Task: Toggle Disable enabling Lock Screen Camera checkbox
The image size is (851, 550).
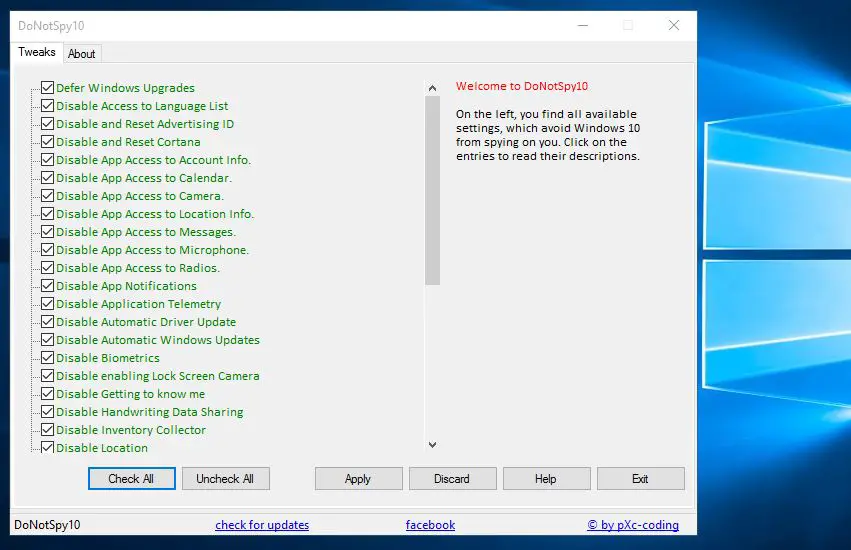Action: coord(47,375)
